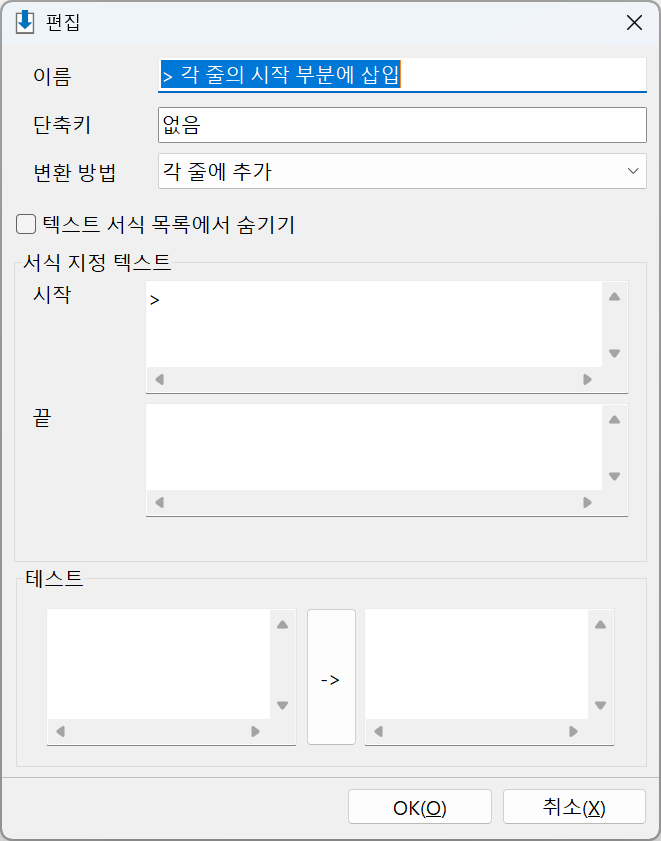Cancel editing with 취소(X) button

(x=574, y=807)
